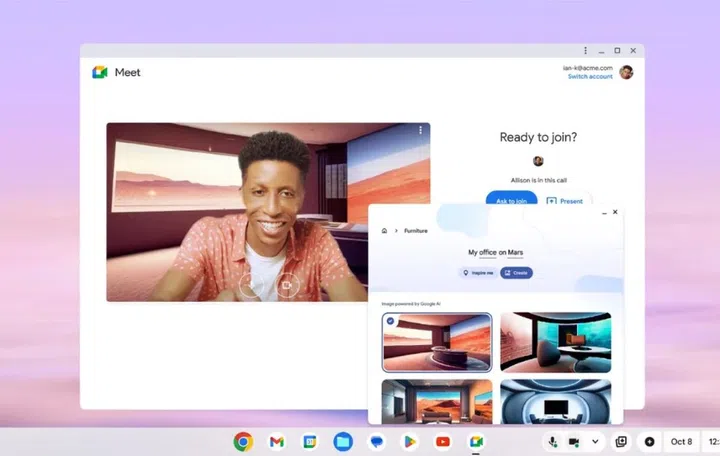Click the home icon in background panel

pyautogui.click(x=384, y=231)
